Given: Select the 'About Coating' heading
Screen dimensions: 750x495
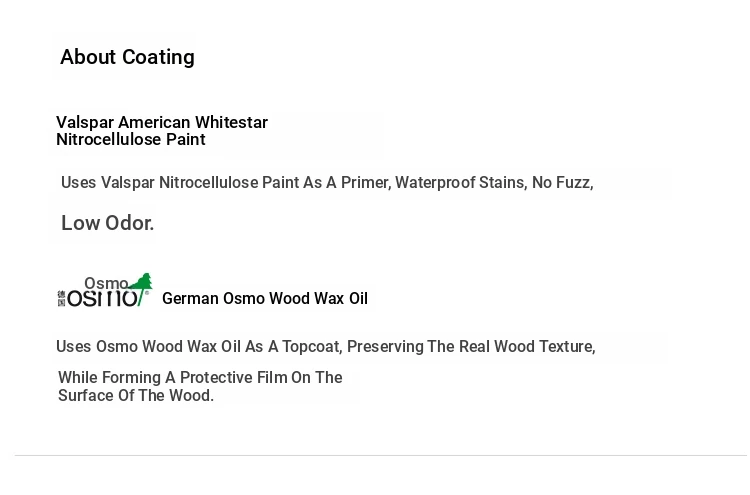Looking at the screenshot, I should coord(127,57).
